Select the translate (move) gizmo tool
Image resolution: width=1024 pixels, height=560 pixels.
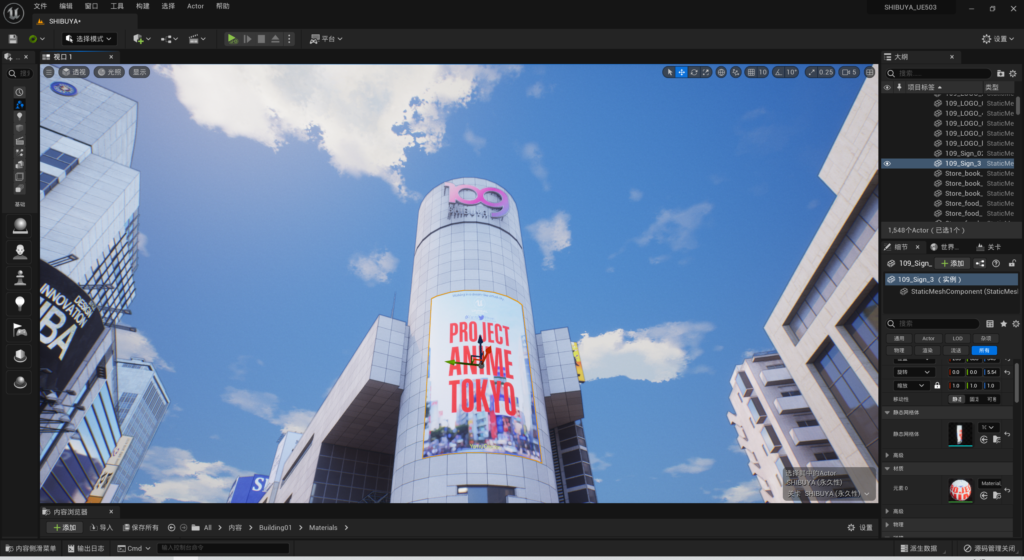pos(681,72)
